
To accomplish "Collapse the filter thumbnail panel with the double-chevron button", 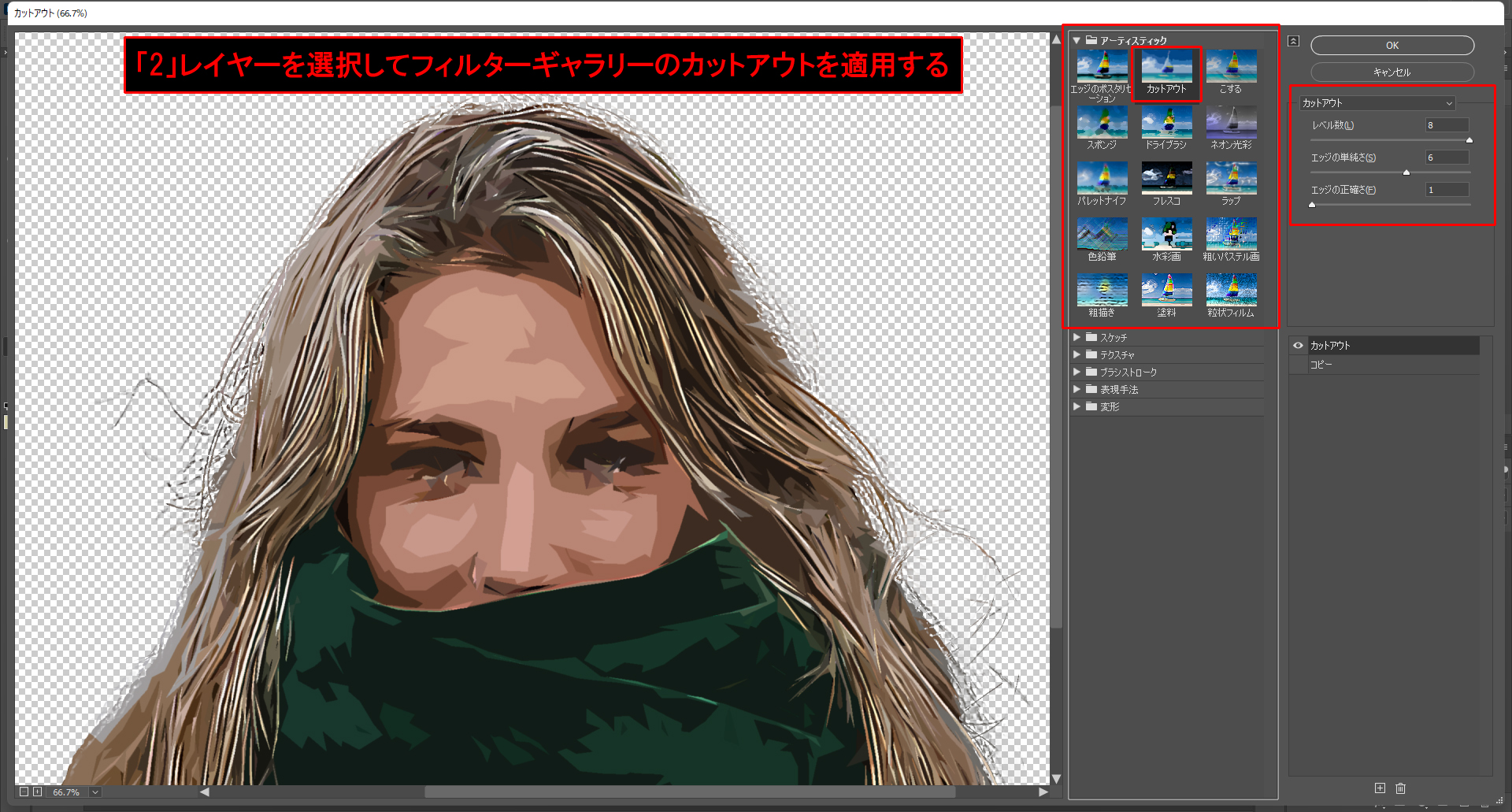I will [1293, 41].
